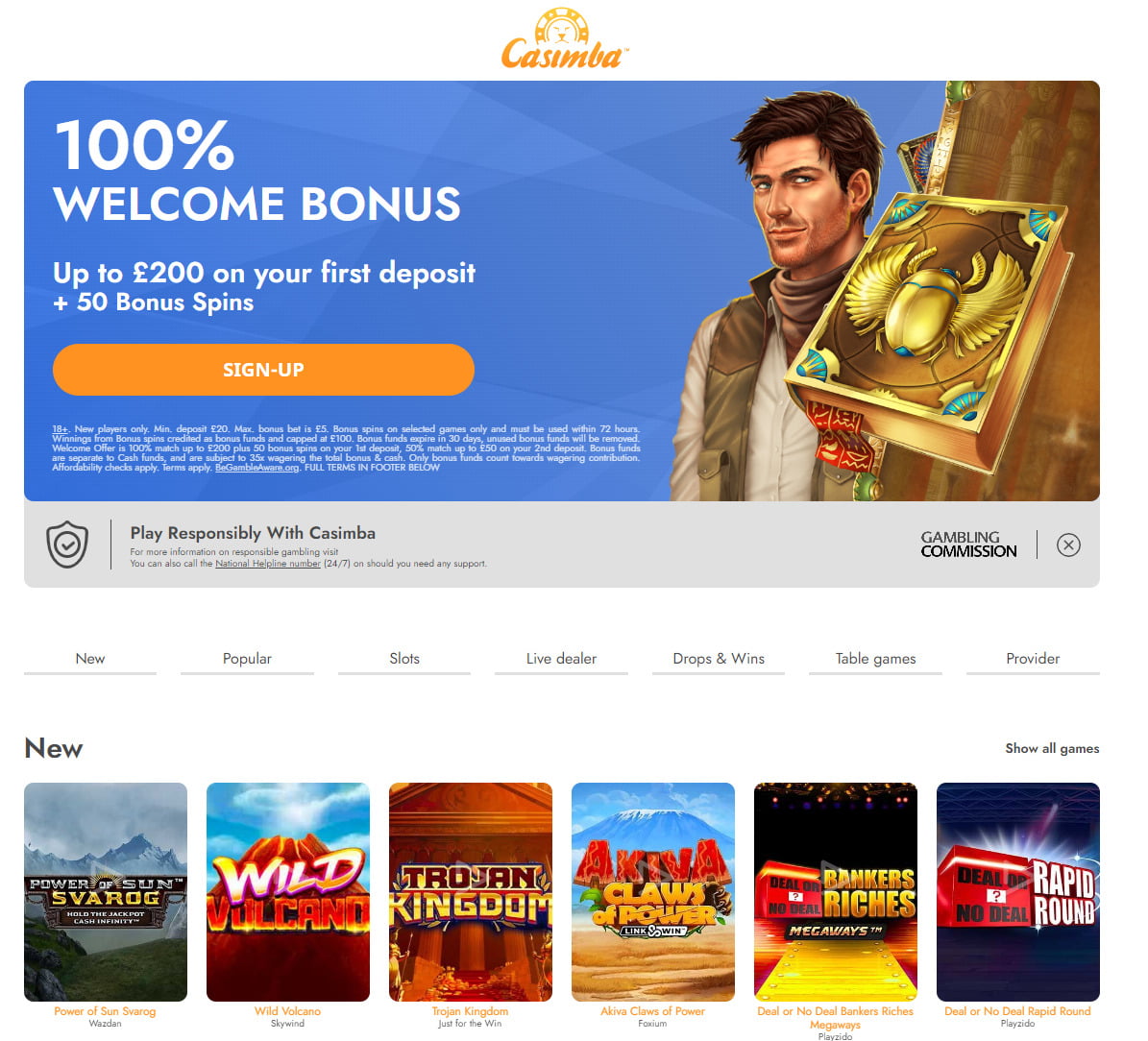Dismiss the responsible gambling banner
This screenshot has width=1148, height=1041.
1068,545
